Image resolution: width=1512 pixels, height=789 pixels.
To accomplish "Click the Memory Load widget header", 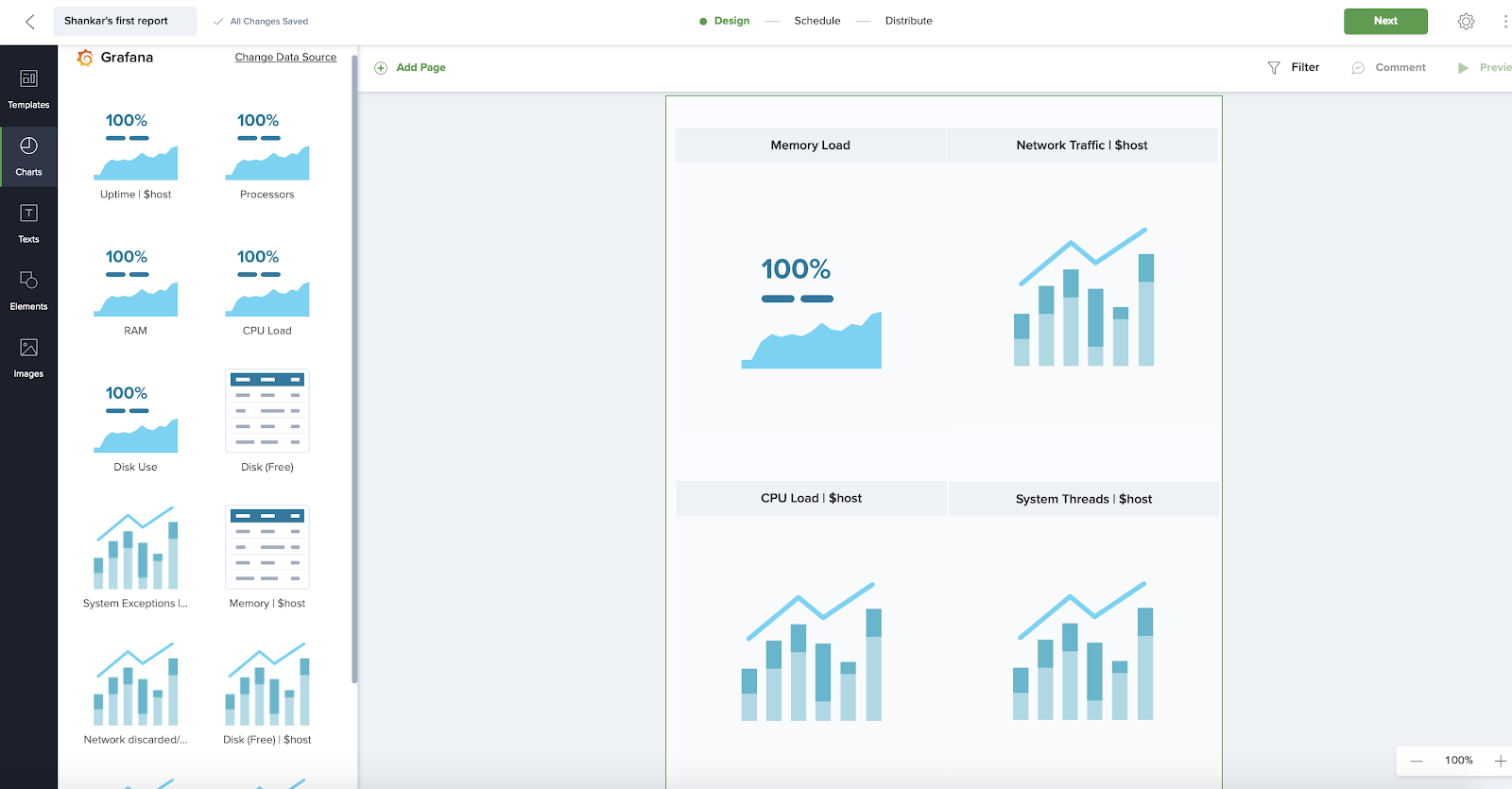I will [x=810, y=146].
